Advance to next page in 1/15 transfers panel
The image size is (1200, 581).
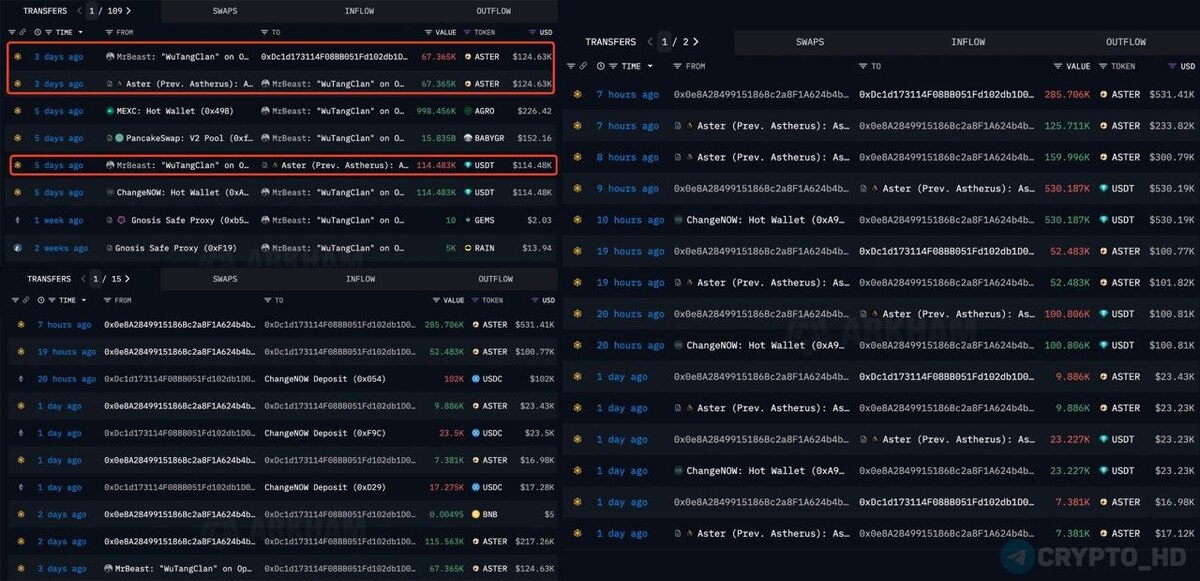coord(128,279)
